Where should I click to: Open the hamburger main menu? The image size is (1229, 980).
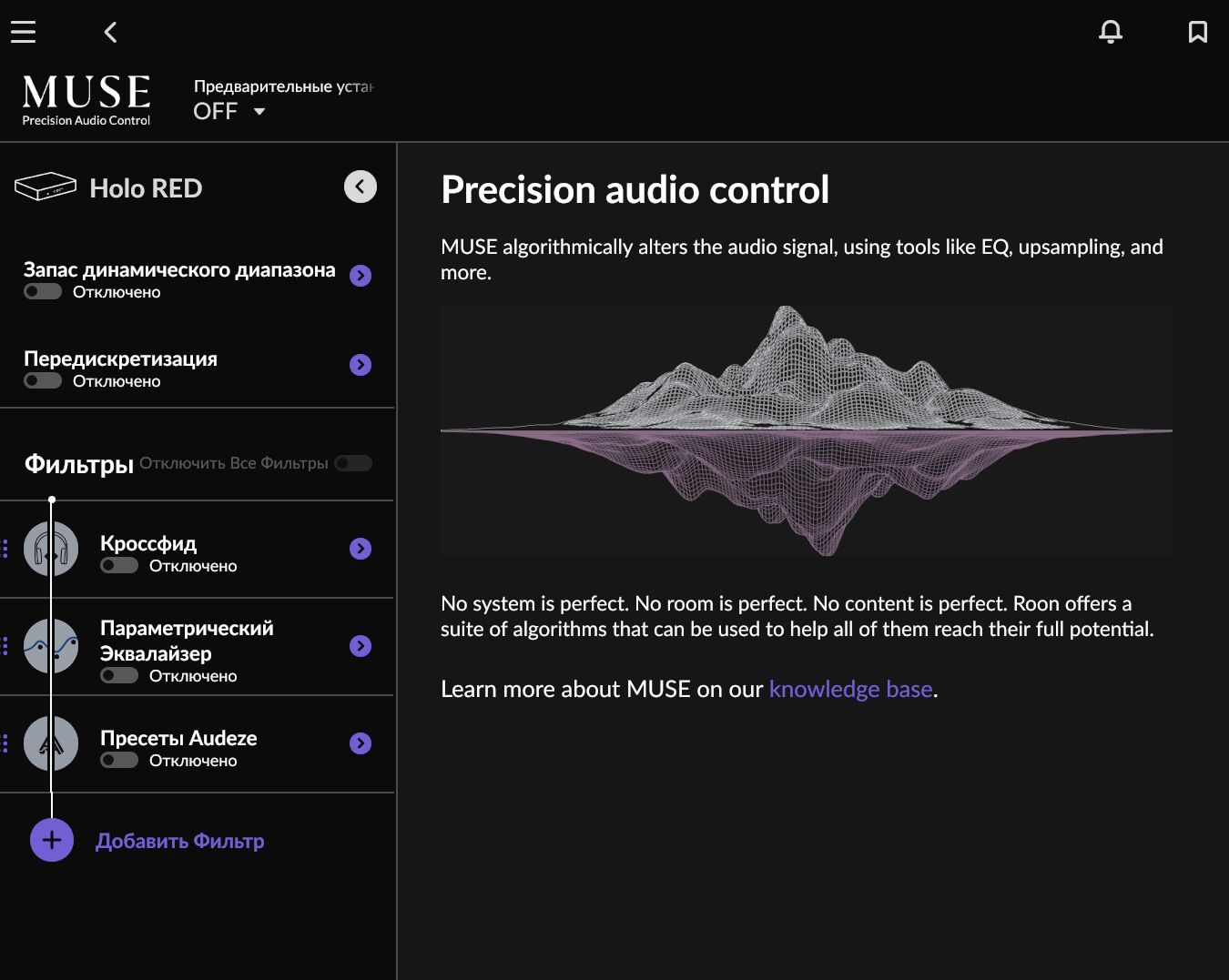pyautogui.click(x=24, y=32)
